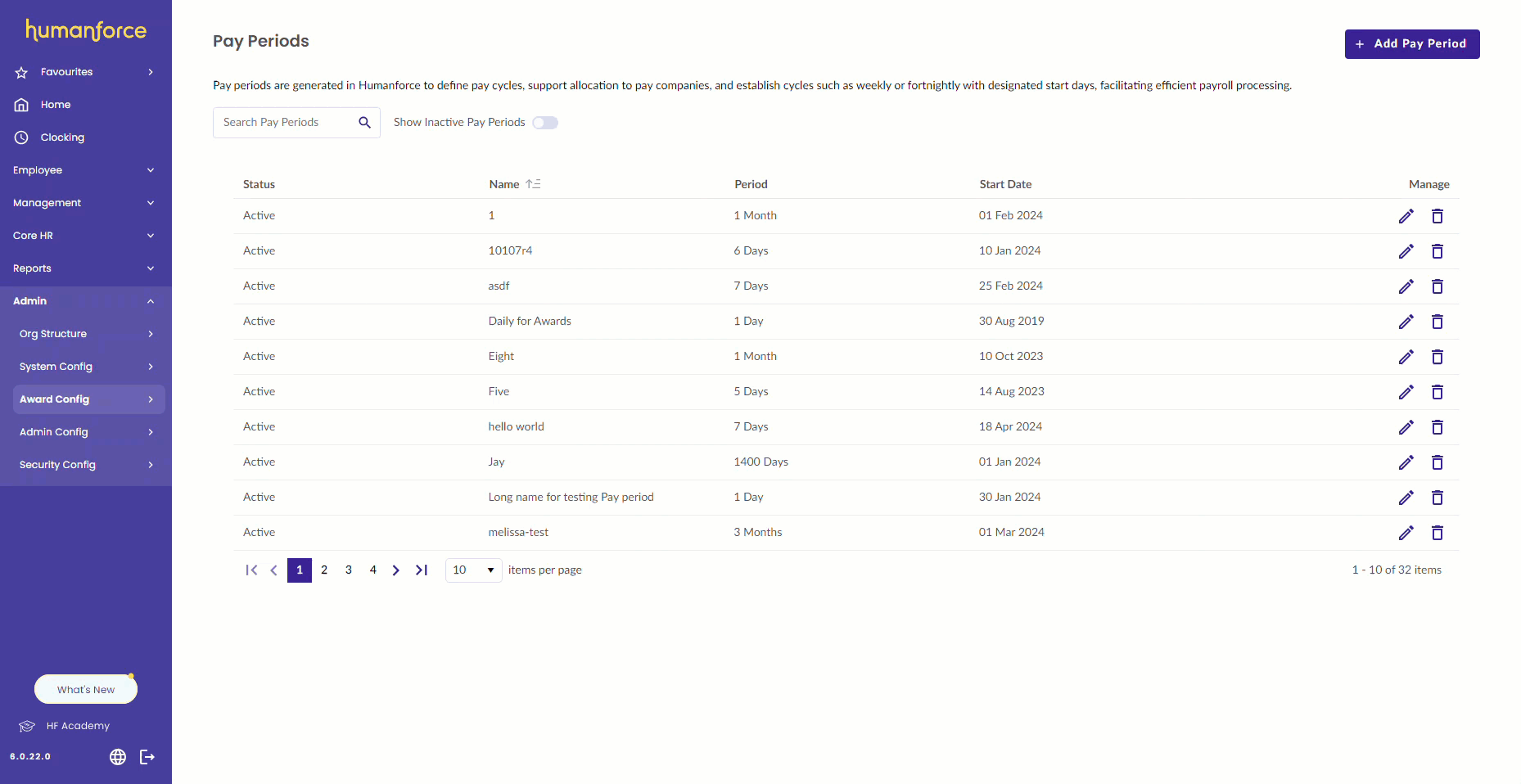Click the logout icon

coord(147,757)
